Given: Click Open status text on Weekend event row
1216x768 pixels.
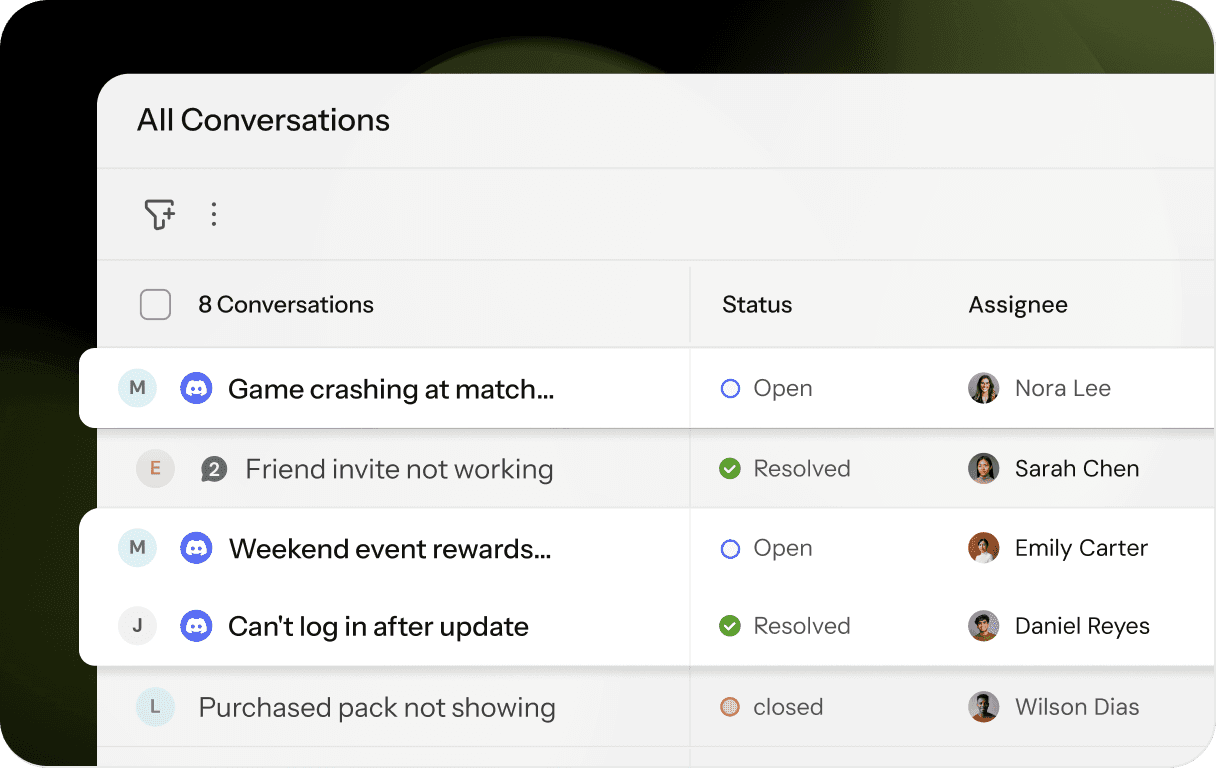Looking at the screenshot, I should coord(783,548).
